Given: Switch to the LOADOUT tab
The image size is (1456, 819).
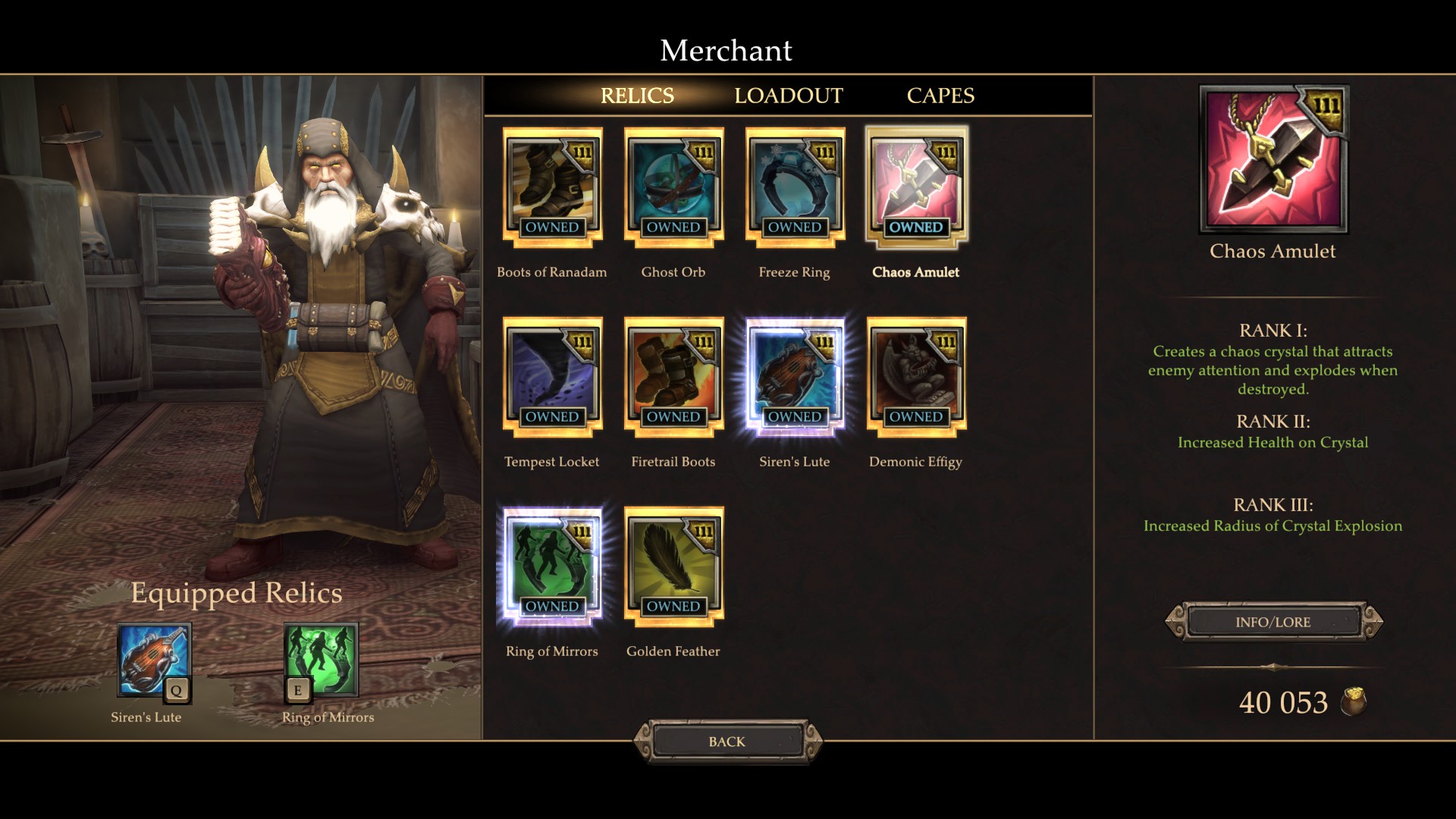Looking at the screenshot, I should (x=788, y=96).
